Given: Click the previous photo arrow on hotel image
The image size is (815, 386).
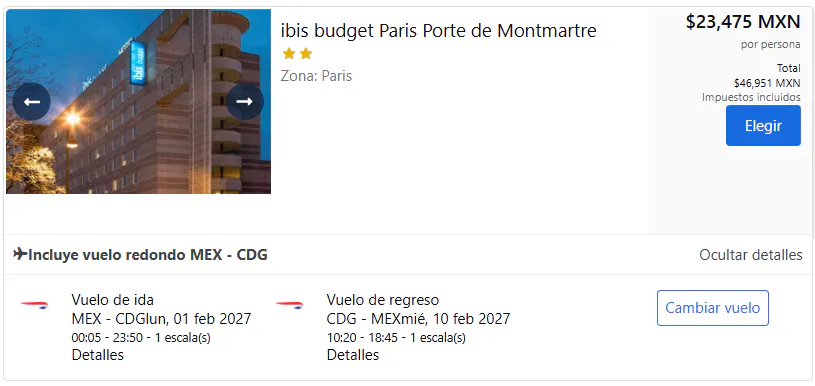Looking at the screenshot, I should [32, 102].
